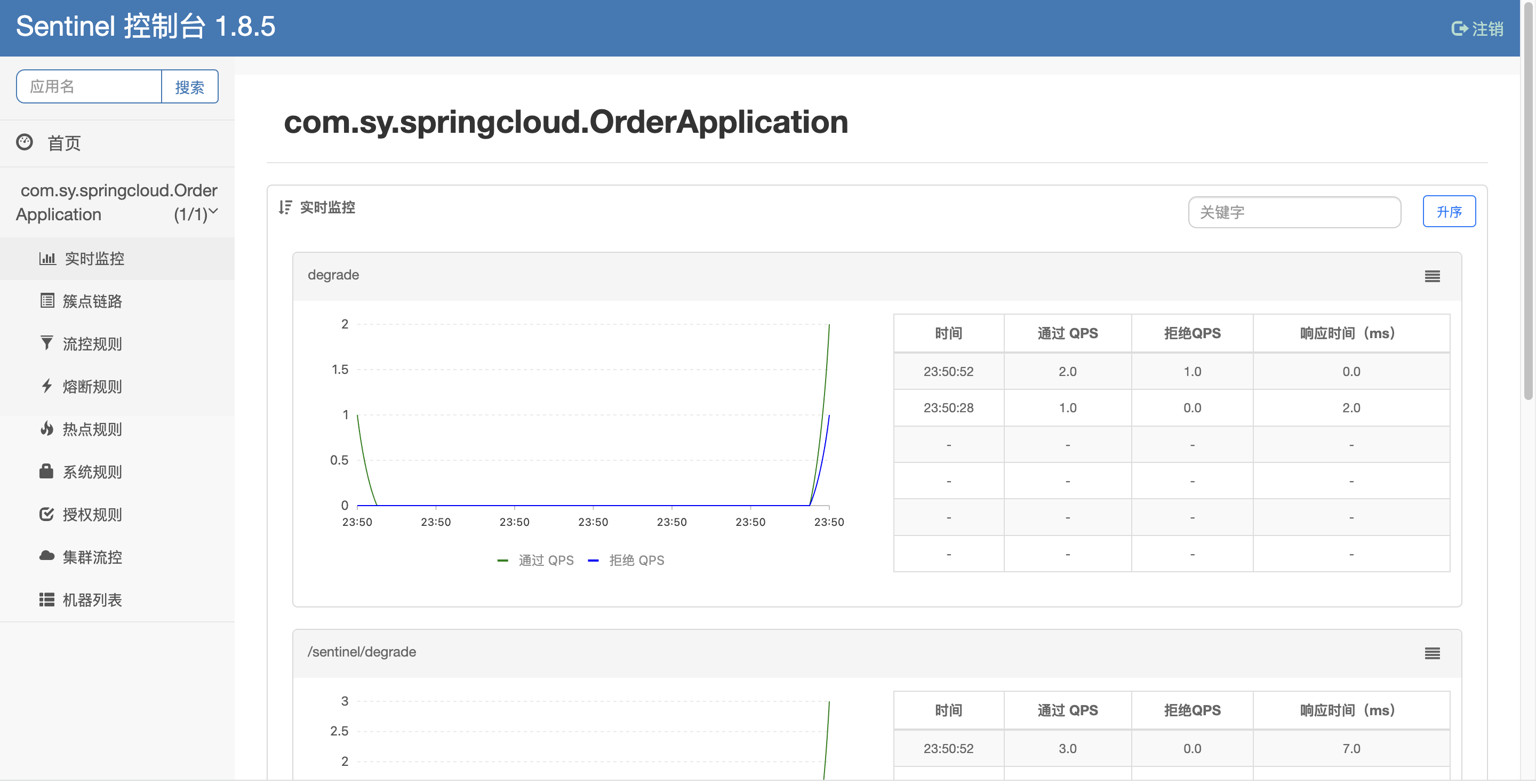Open the hamburger menu of degrade panel
1536x784 pixels.
click(1432, 276)
